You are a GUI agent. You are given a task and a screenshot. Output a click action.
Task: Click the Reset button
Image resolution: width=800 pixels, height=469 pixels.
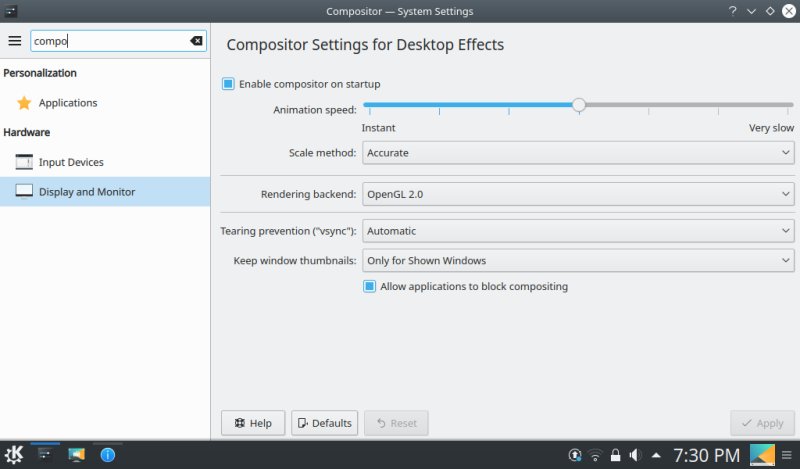click(396, 423)
